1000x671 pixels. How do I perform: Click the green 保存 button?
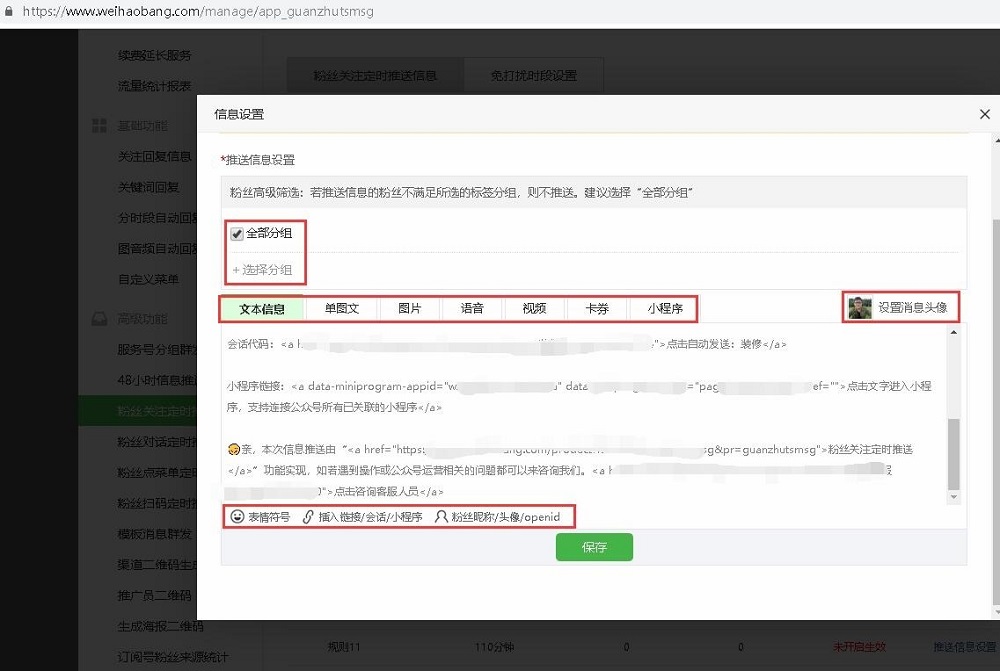tap(594, 547)
